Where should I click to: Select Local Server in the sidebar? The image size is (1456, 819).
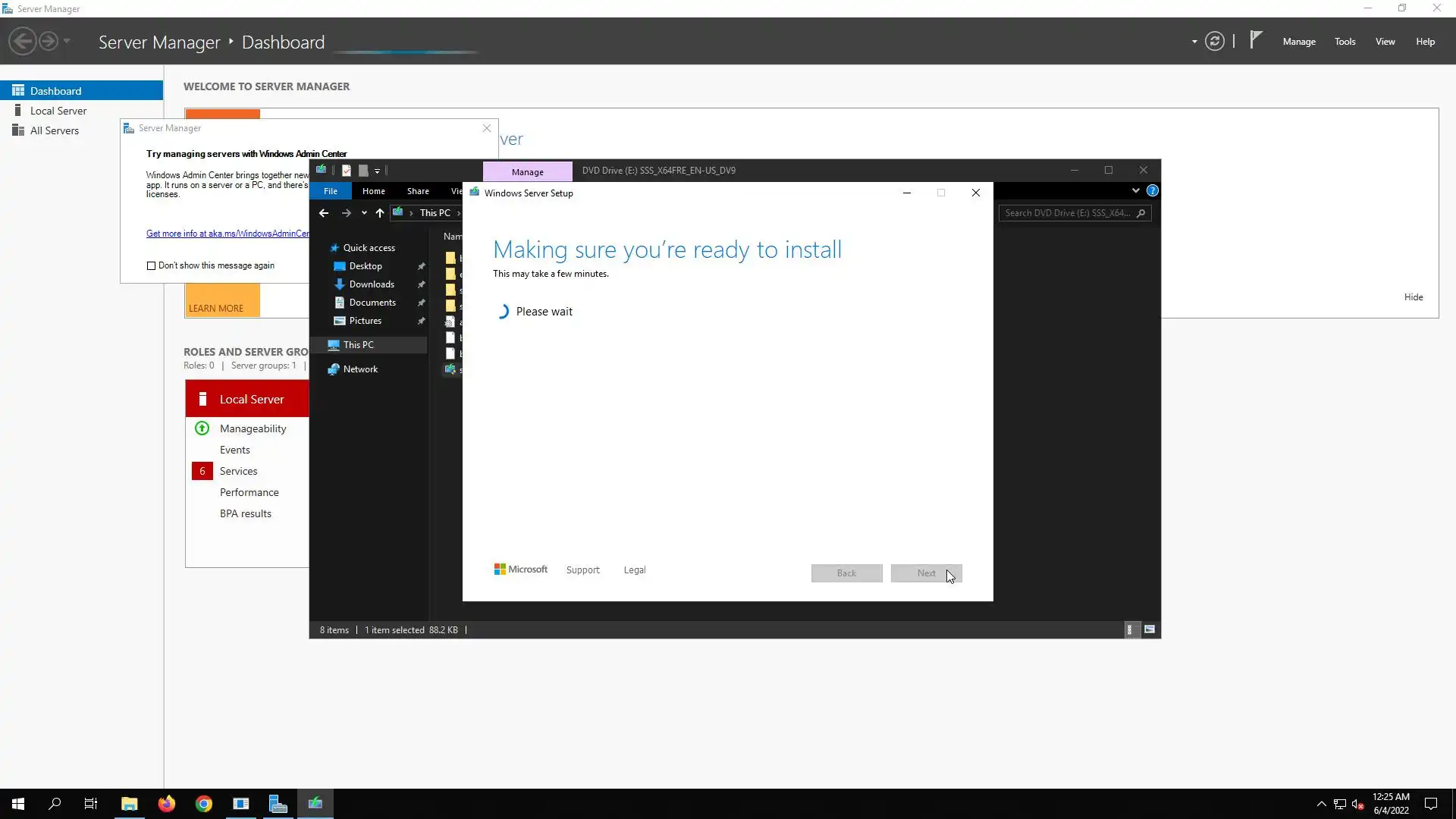58,111
